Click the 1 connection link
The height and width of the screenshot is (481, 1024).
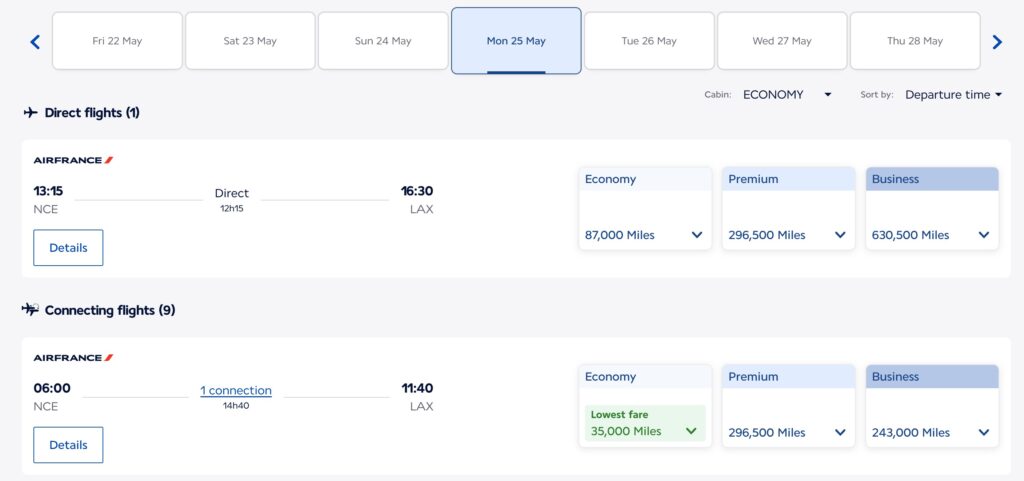[236, 391]
